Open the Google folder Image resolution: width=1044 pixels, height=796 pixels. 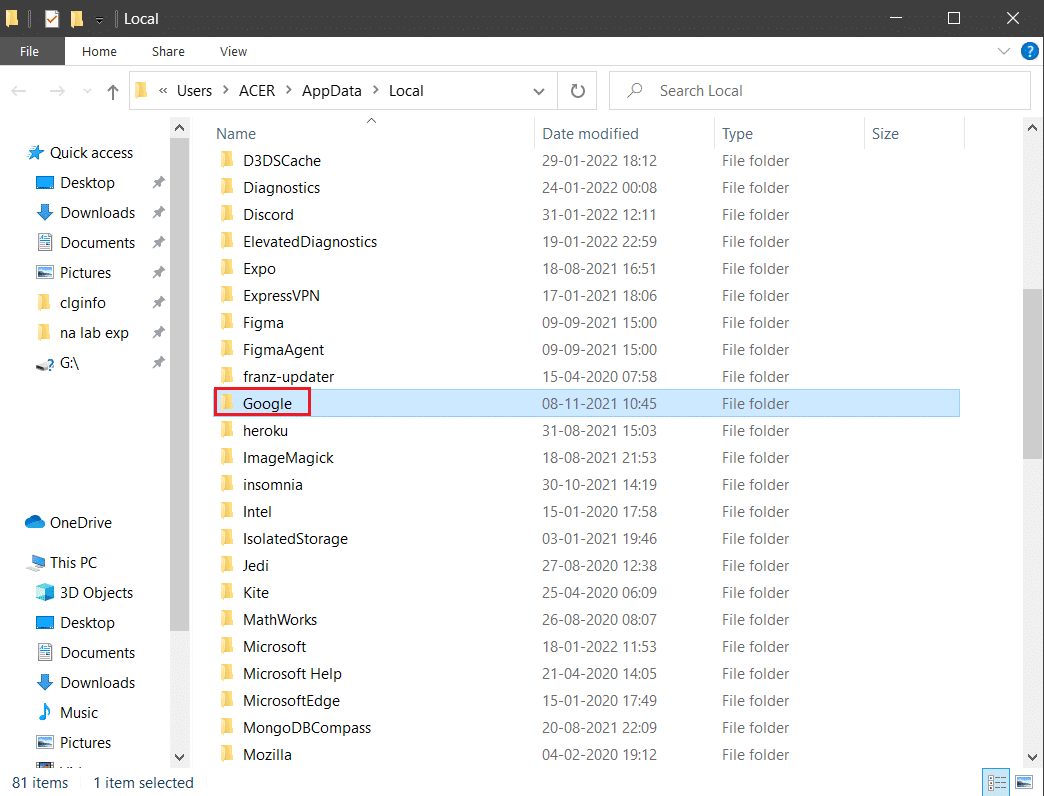267,403
